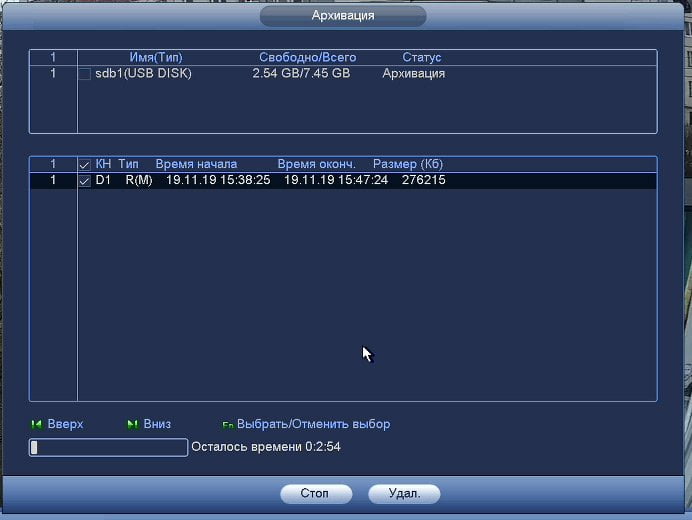
Task: Click the Тип column header
Action: [x=128, y=164]
